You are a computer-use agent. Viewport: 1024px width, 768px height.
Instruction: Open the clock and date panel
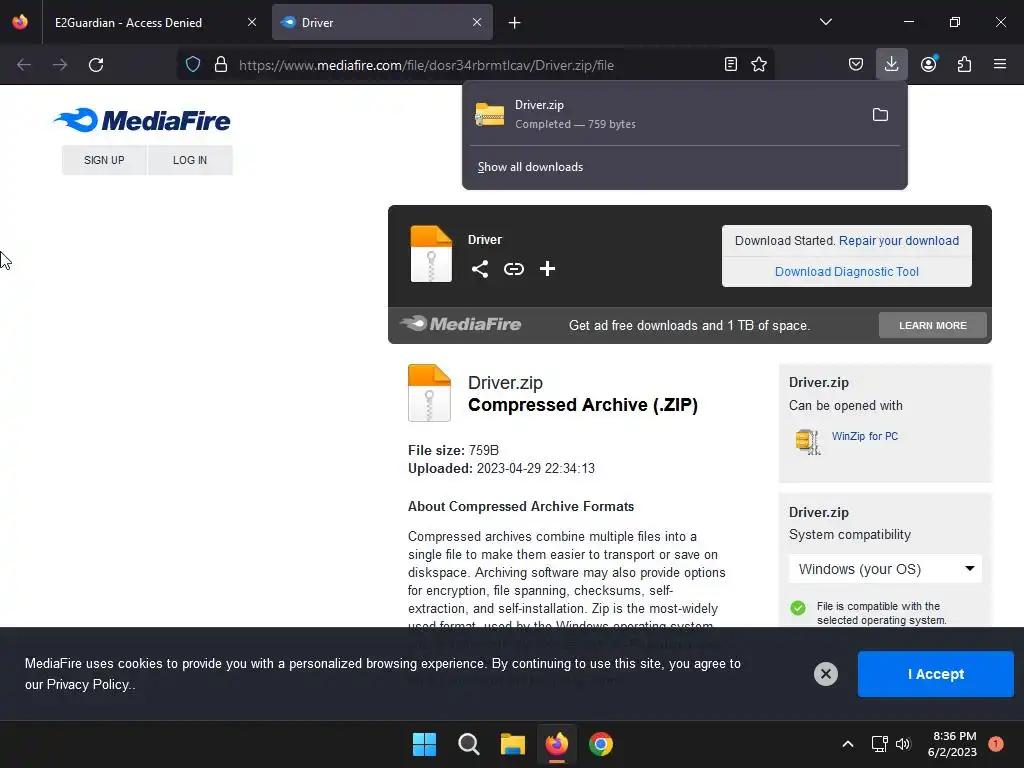point(952,744)
